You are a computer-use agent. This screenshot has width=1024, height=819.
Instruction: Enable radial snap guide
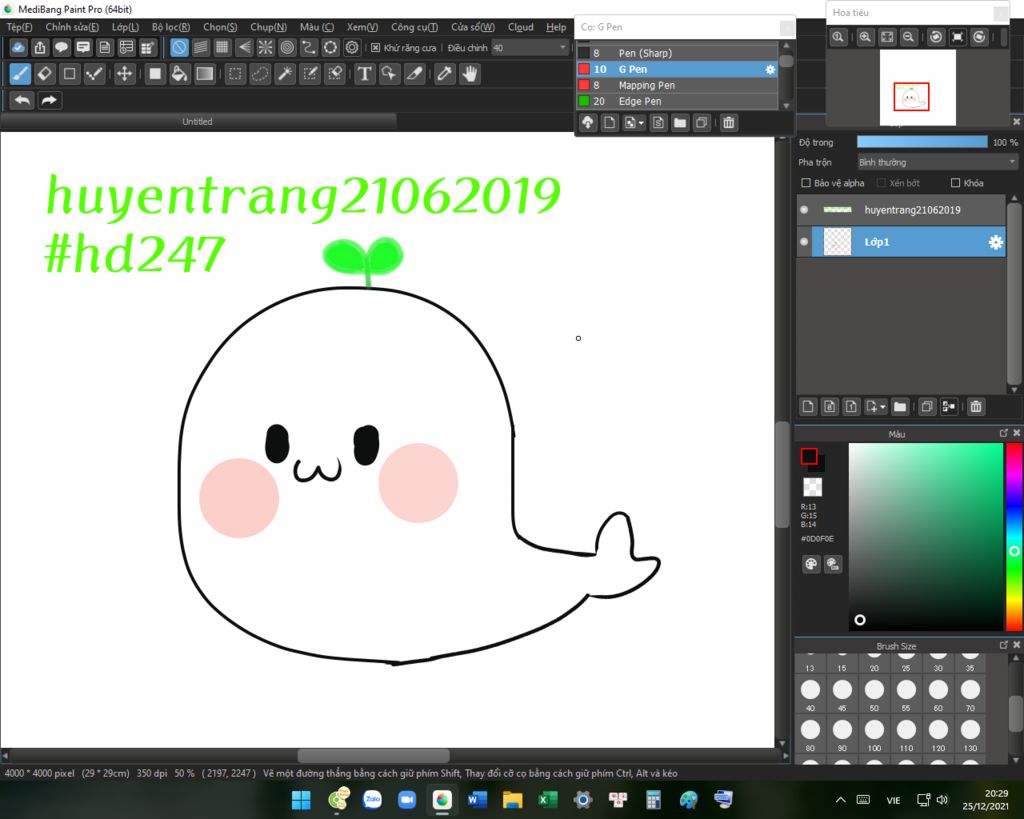pos(265,47)
